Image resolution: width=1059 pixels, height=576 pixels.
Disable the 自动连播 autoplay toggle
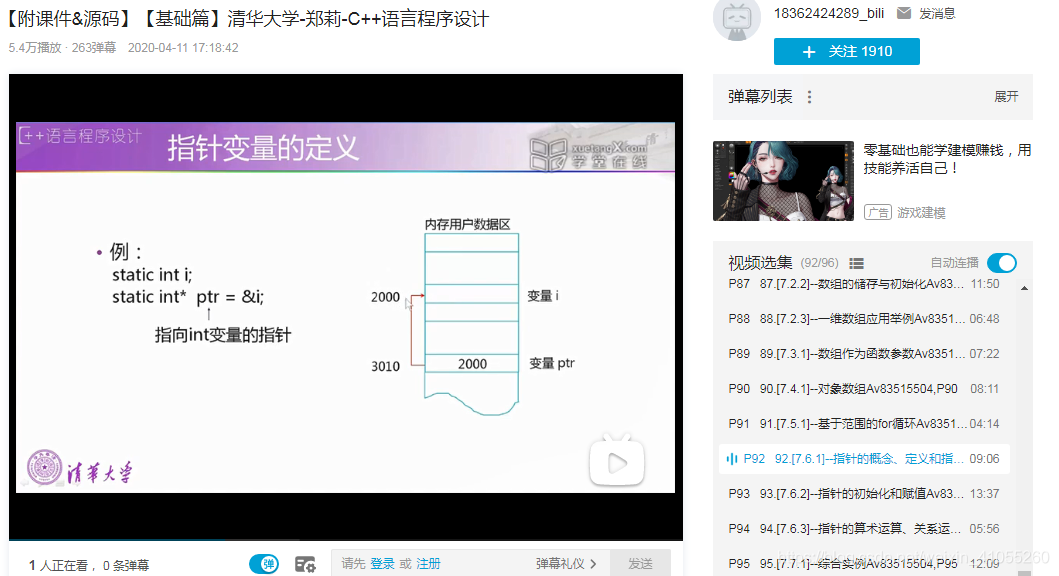(x=1000, y=262)
